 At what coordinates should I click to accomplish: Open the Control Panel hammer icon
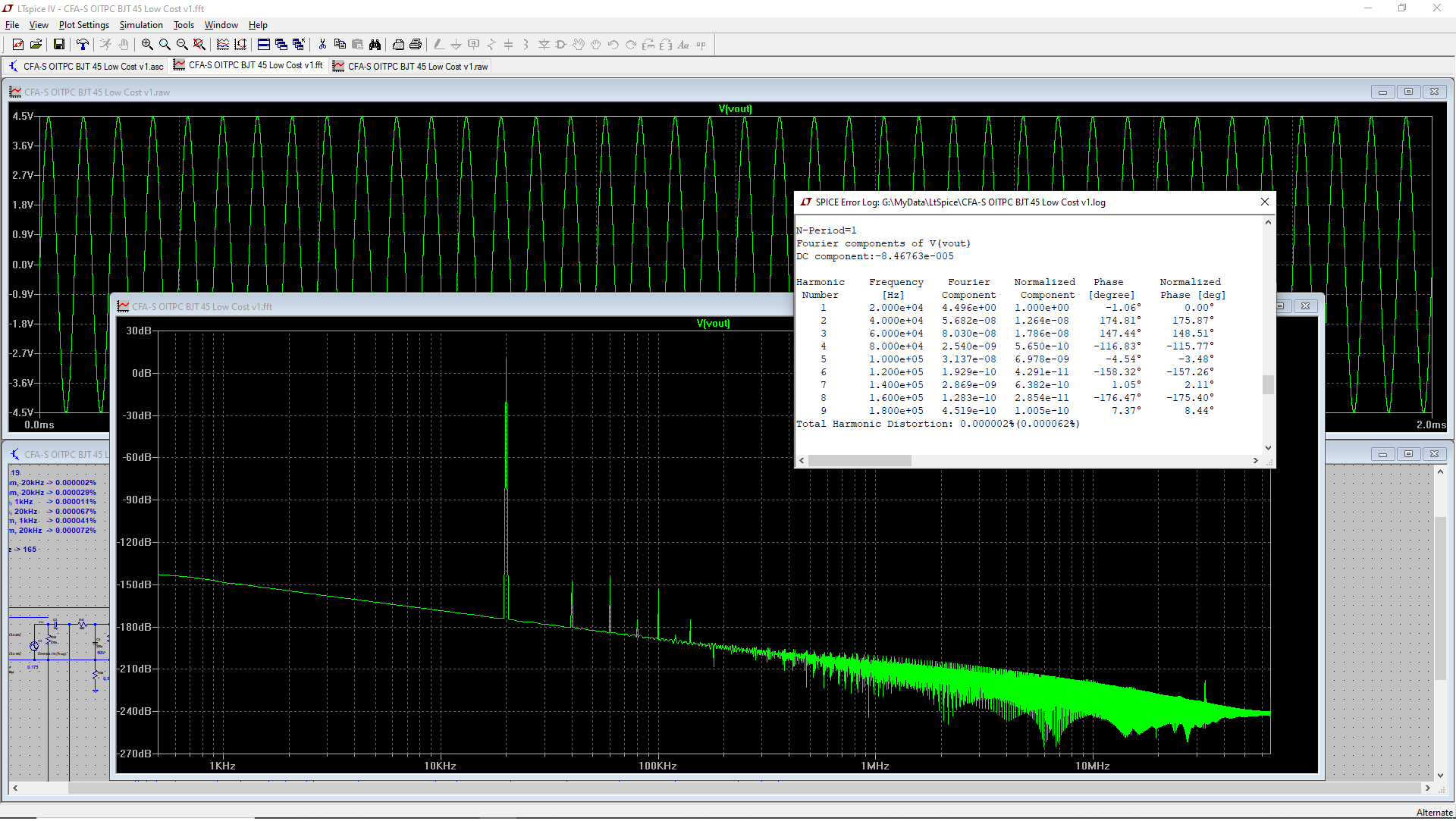click(83, 45)
